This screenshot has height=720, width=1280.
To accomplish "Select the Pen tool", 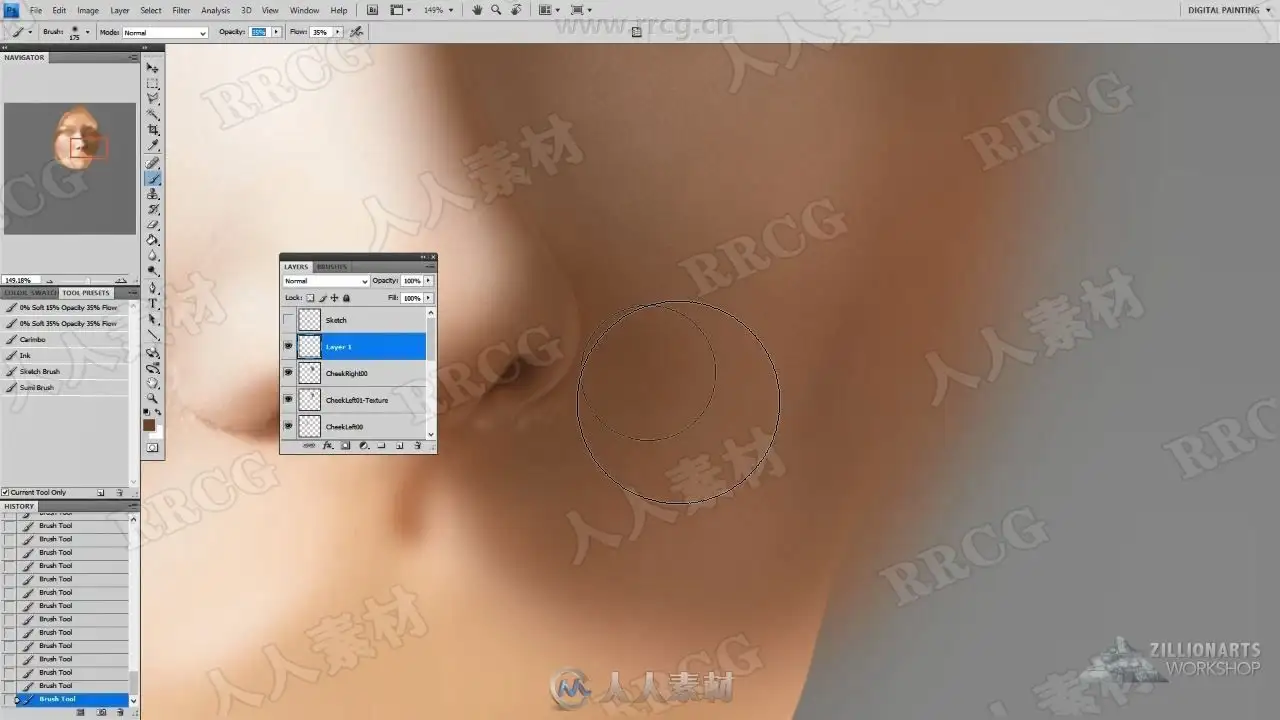I will click(x=153, y=288).
